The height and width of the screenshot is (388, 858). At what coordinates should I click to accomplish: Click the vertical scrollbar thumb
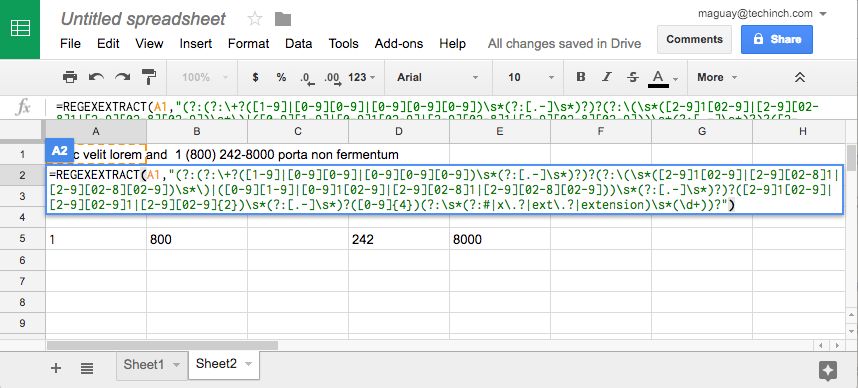coord(852,159)
